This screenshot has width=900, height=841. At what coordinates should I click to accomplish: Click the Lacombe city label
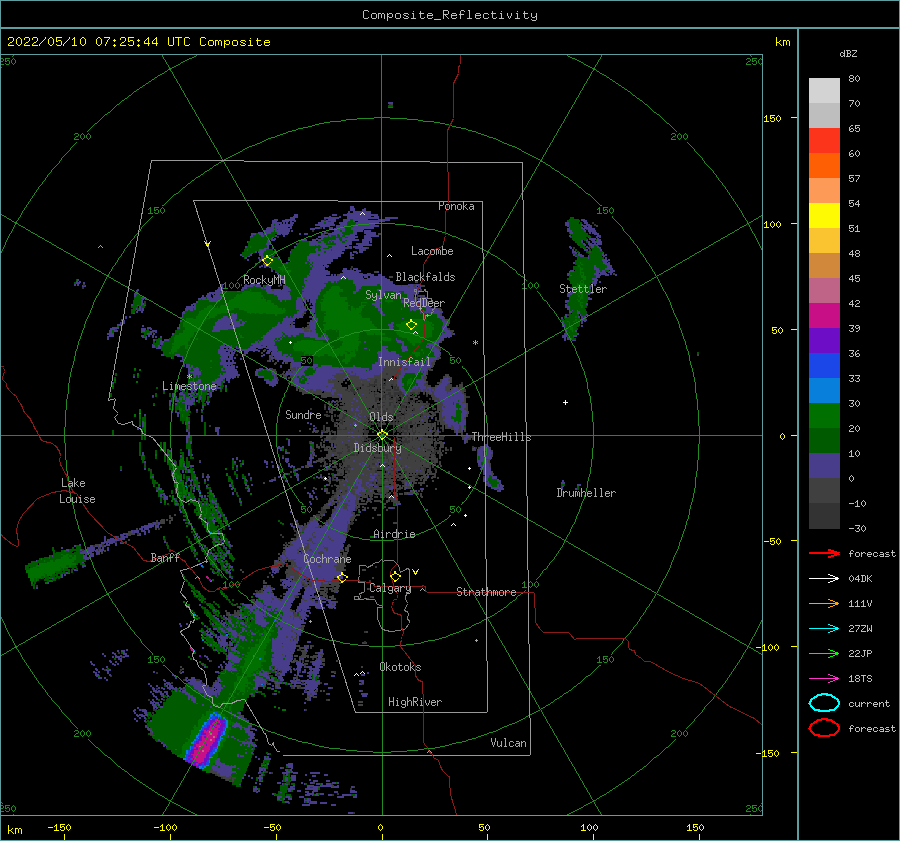(432, 251)
